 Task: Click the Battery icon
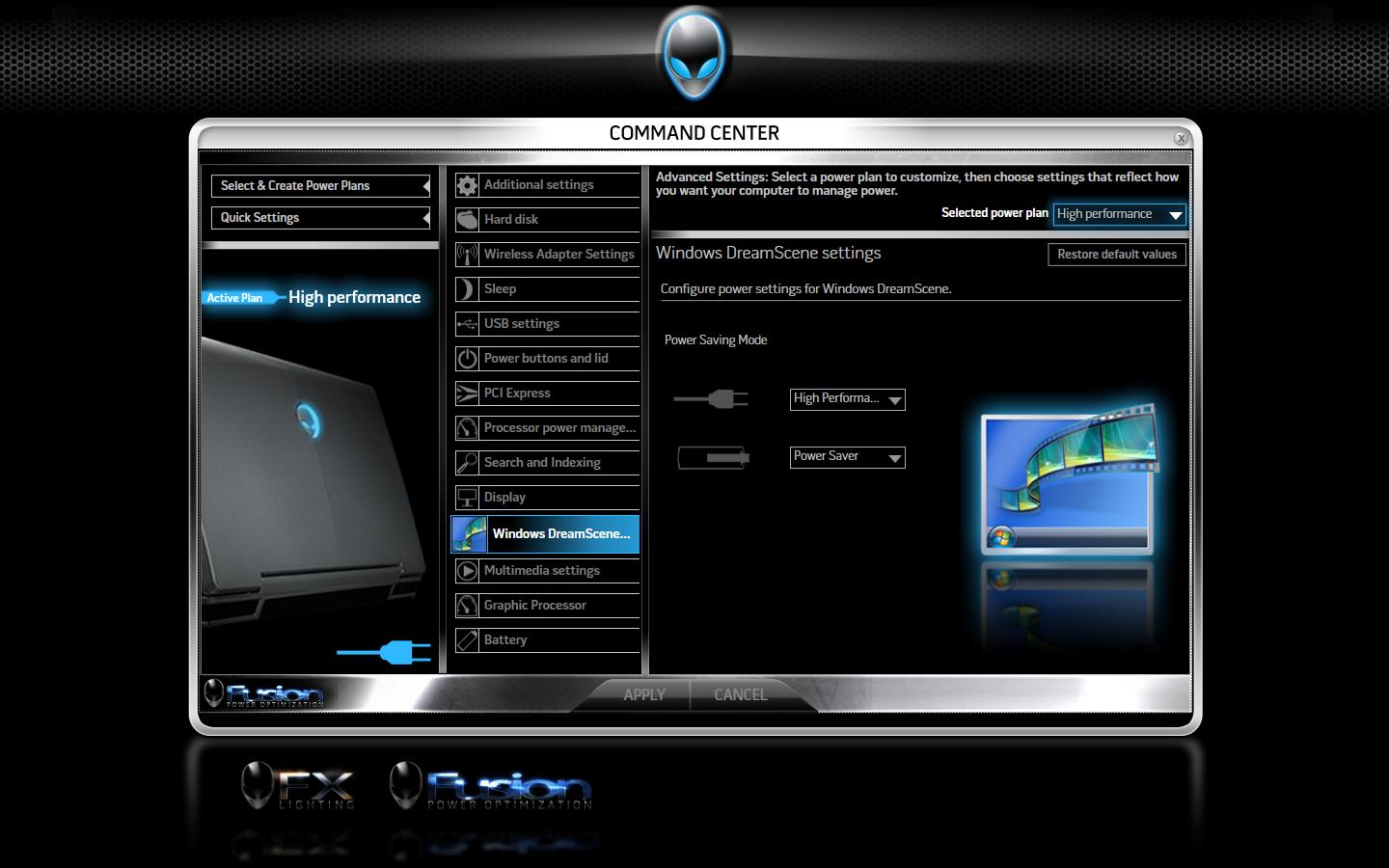[467, 640]
